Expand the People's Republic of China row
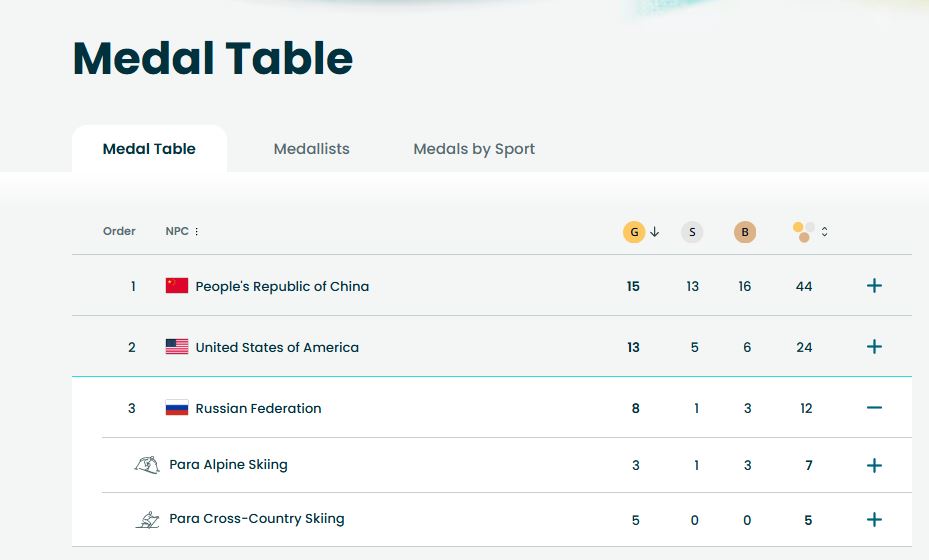Screen dimensions: 929x560 click(x=874, y=286)
